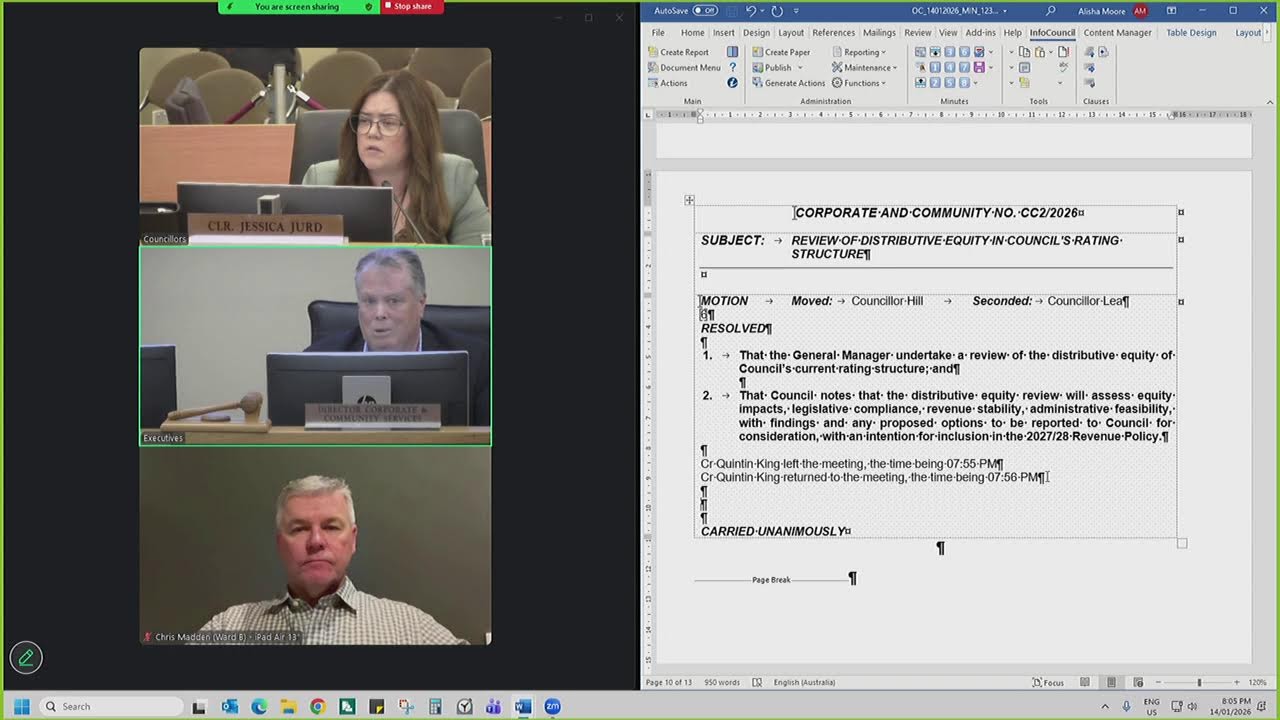Screen dimensions: 1280x720
Task: Click the Councillor Hill mover text
Action: (x=887, y=301)
